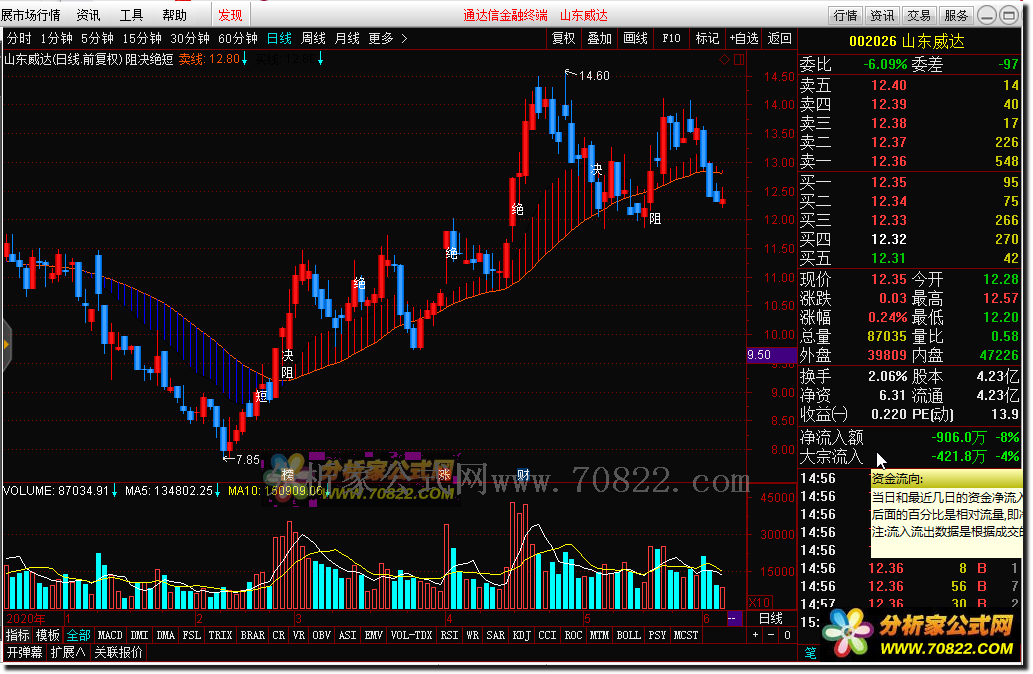
Task: Apply the OBV indicator
Action: pos(321,635)
